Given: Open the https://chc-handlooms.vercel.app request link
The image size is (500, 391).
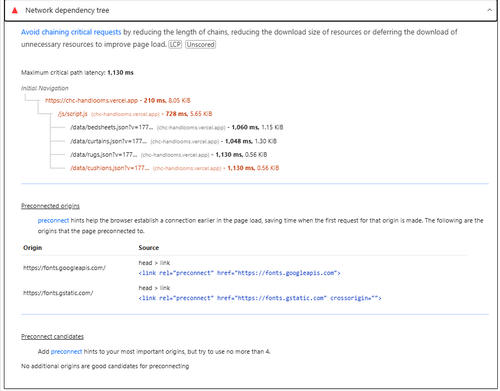Looking at the screenshot, I should coord(91,100).
